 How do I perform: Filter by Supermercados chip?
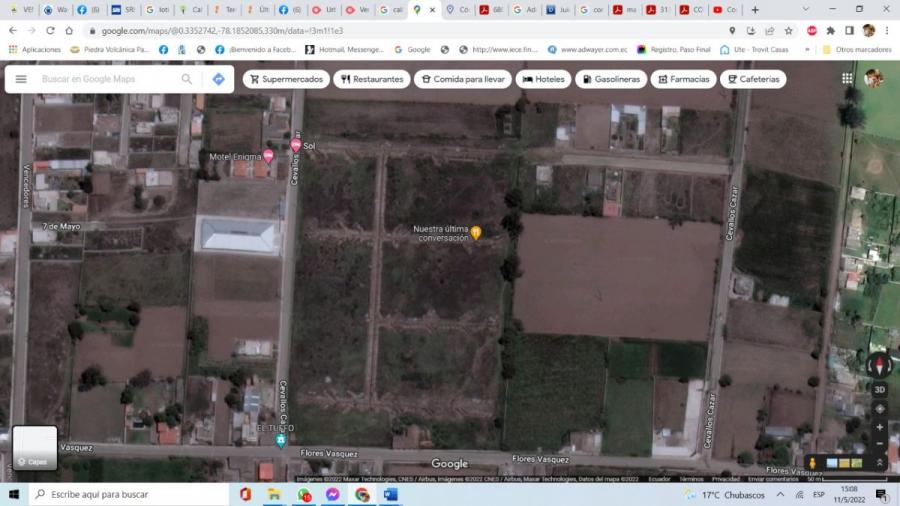(286, 79)
